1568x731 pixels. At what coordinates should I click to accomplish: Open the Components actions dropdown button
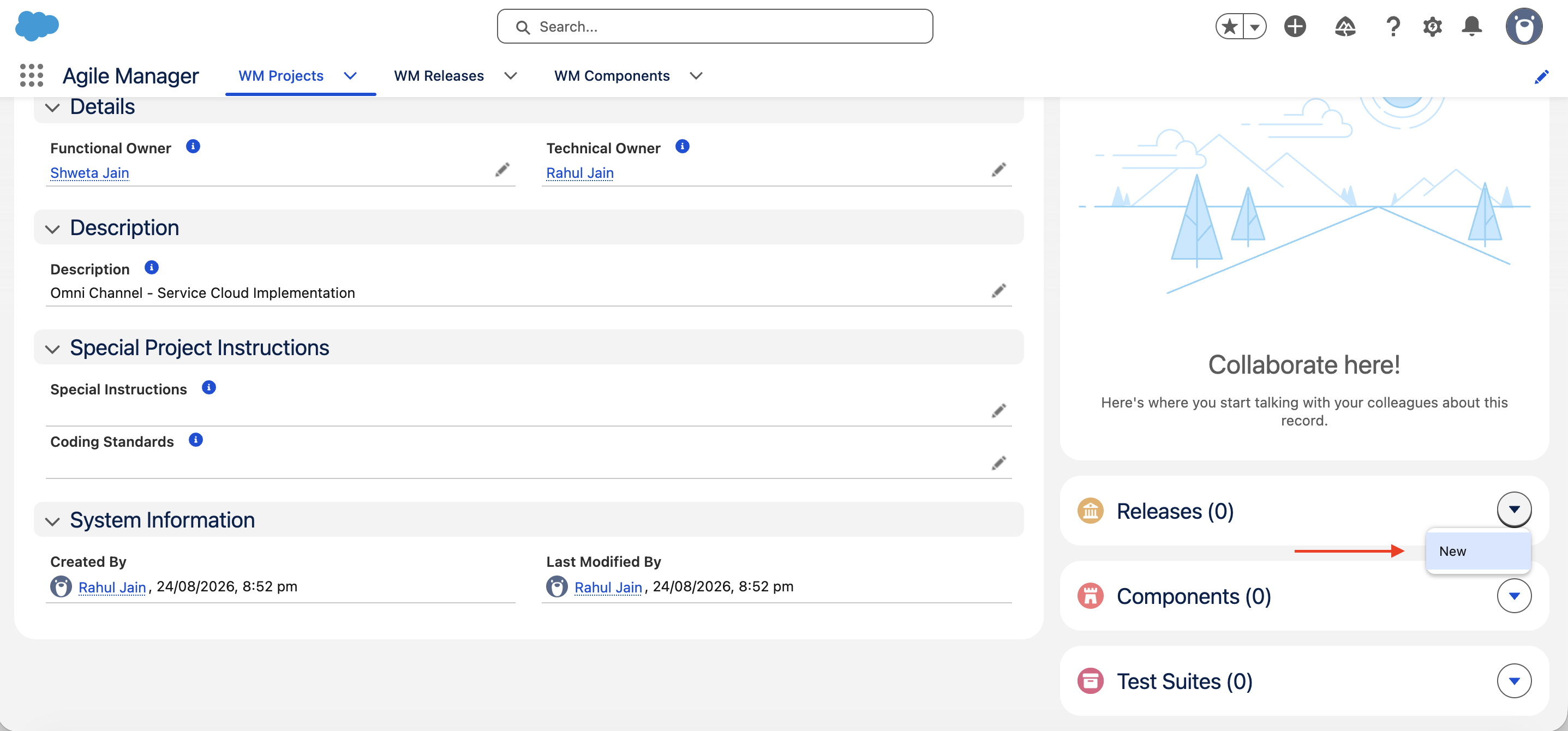[1514, 595]
